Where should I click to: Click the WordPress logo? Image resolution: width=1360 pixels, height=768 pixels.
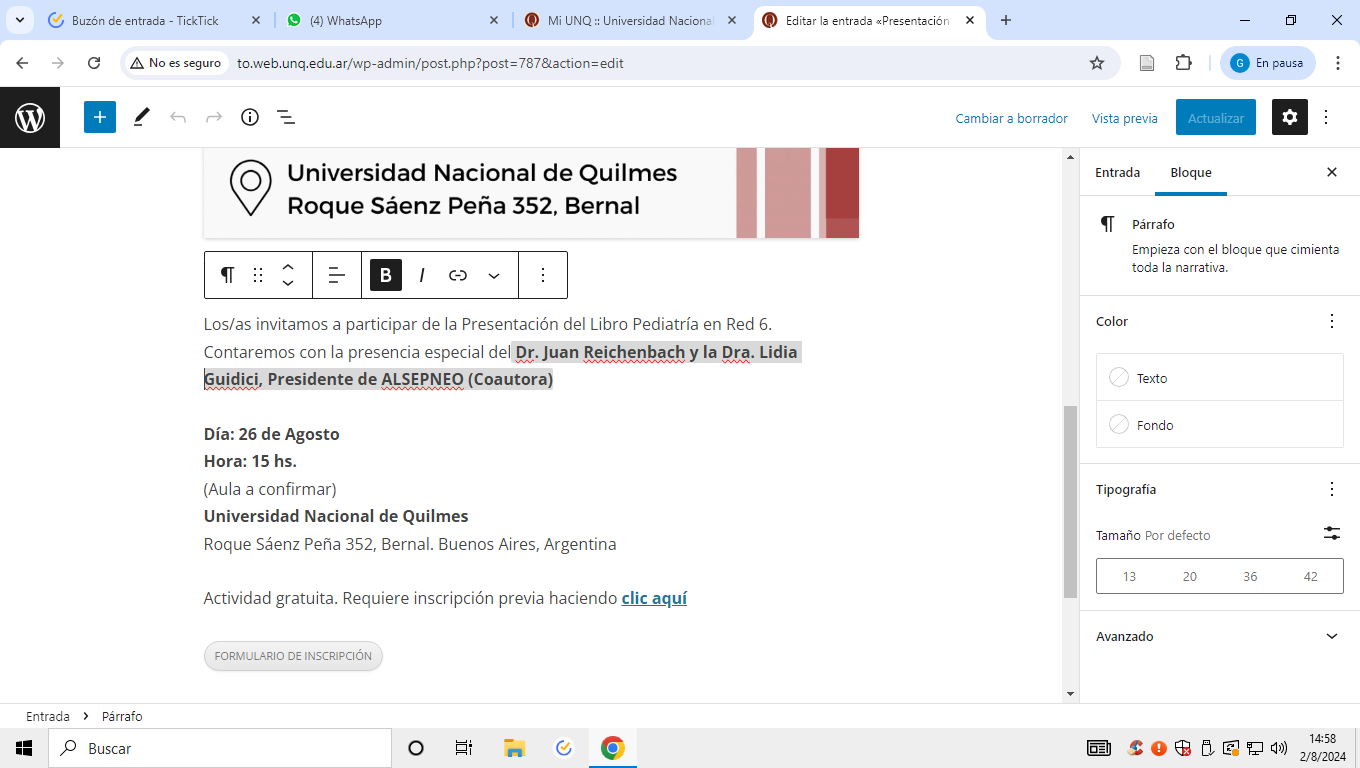(30, 118)
